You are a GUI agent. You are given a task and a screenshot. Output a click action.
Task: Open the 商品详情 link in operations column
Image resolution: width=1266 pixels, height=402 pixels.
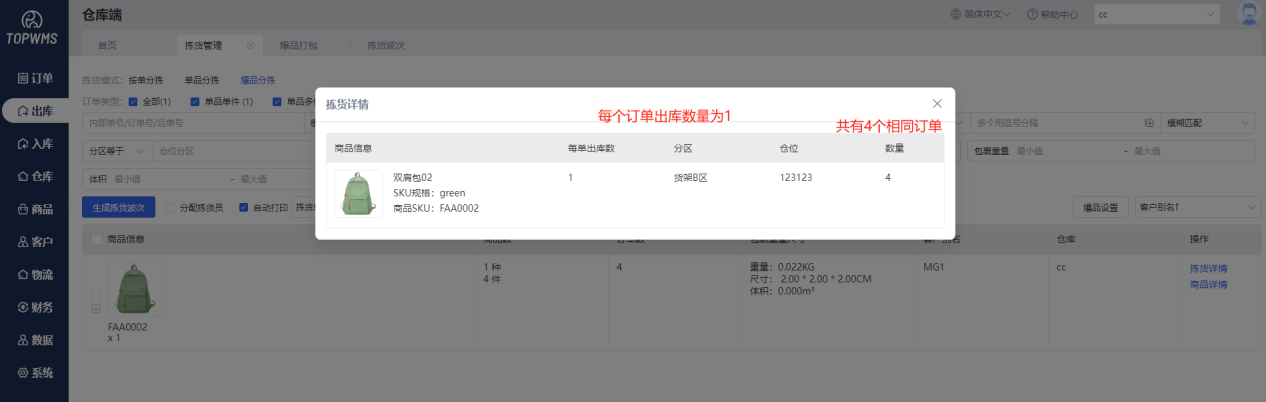click(1207, 285)
